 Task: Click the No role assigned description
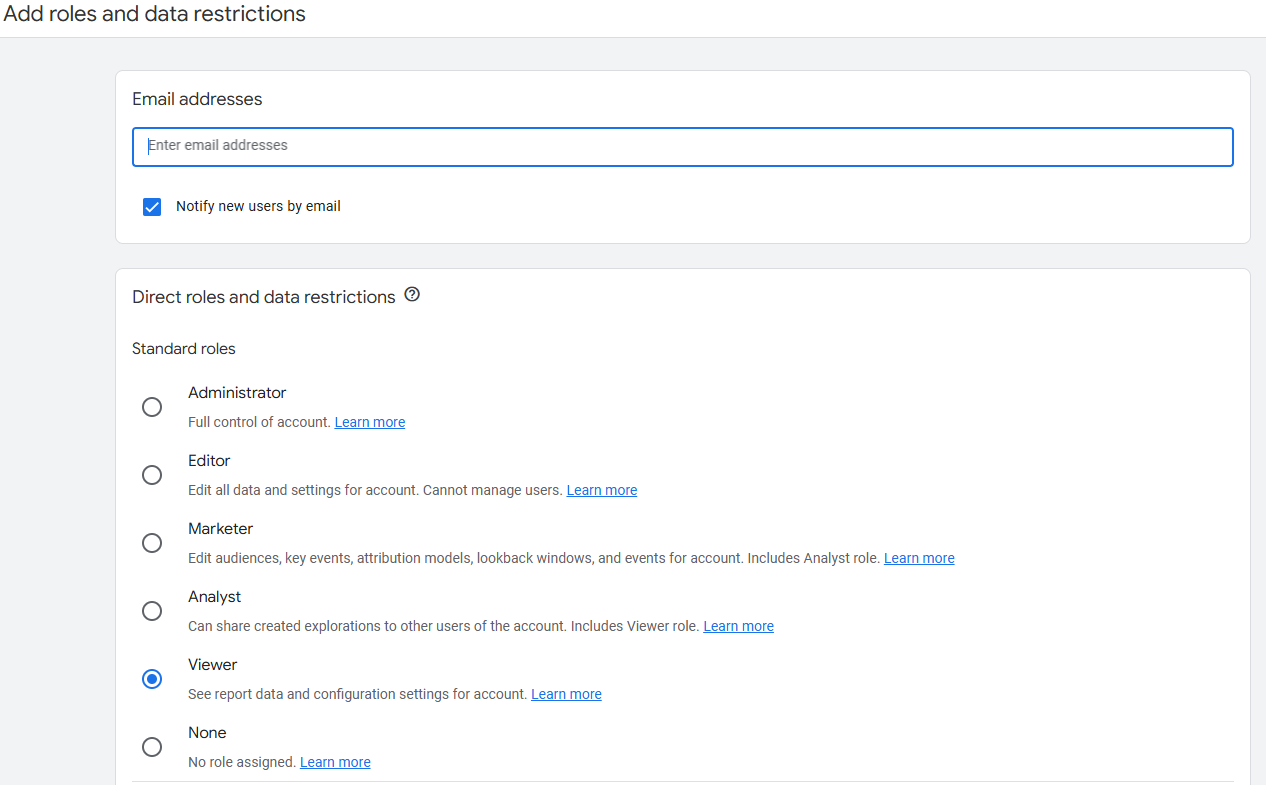[242, 762]
